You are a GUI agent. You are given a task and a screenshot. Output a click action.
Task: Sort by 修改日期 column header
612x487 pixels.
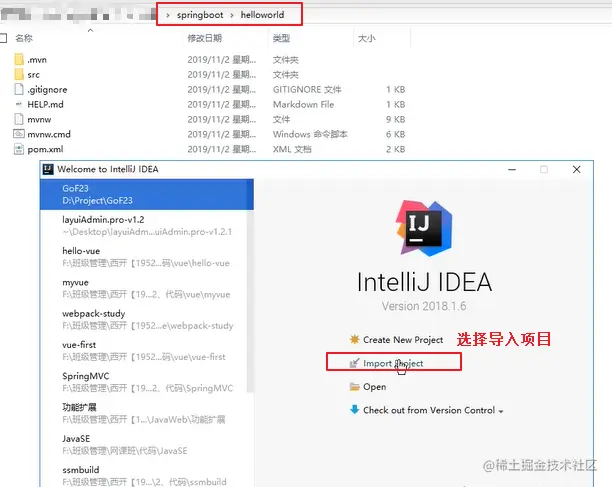tap(205, 38)
